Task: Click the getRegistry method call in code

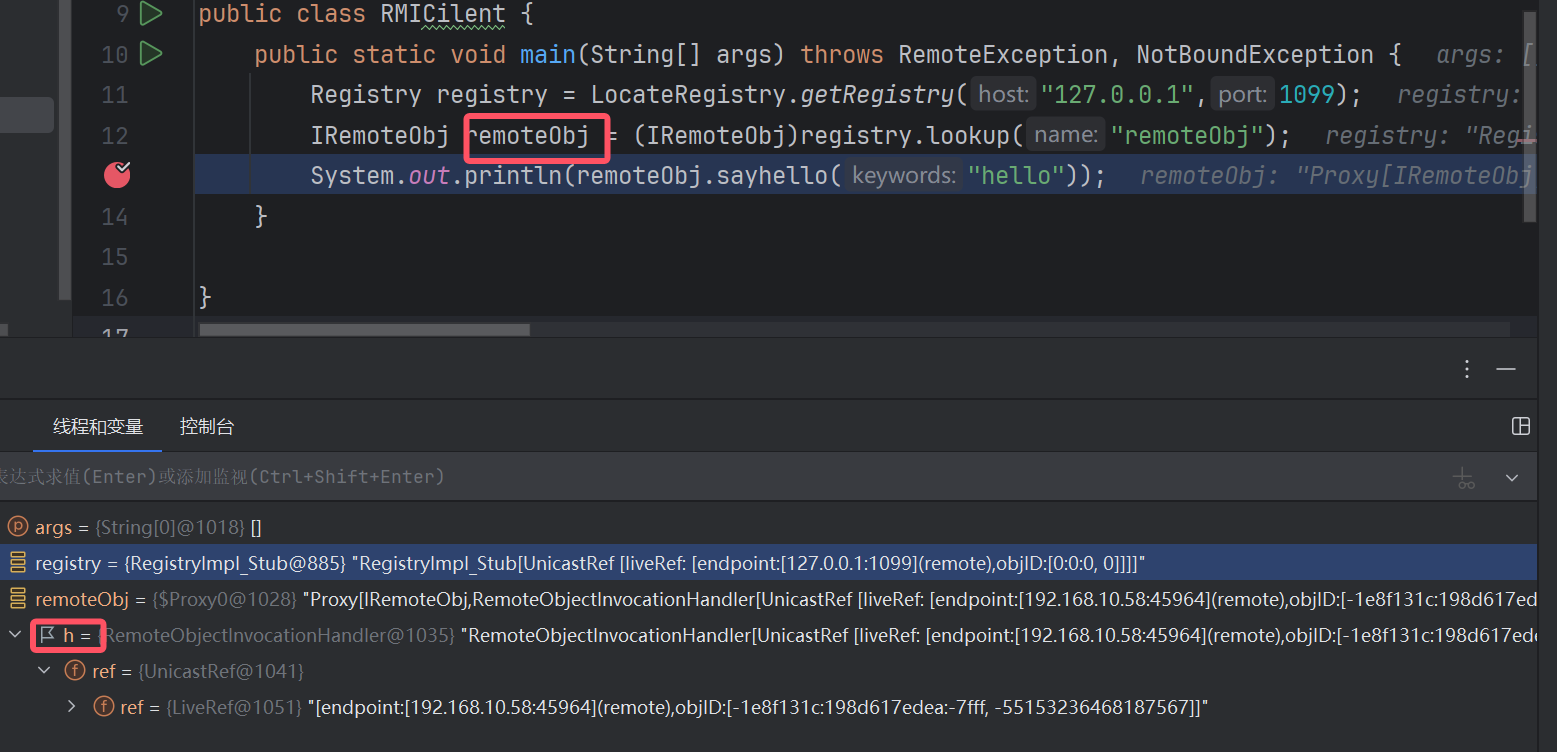Action: (x=889, y=95)
